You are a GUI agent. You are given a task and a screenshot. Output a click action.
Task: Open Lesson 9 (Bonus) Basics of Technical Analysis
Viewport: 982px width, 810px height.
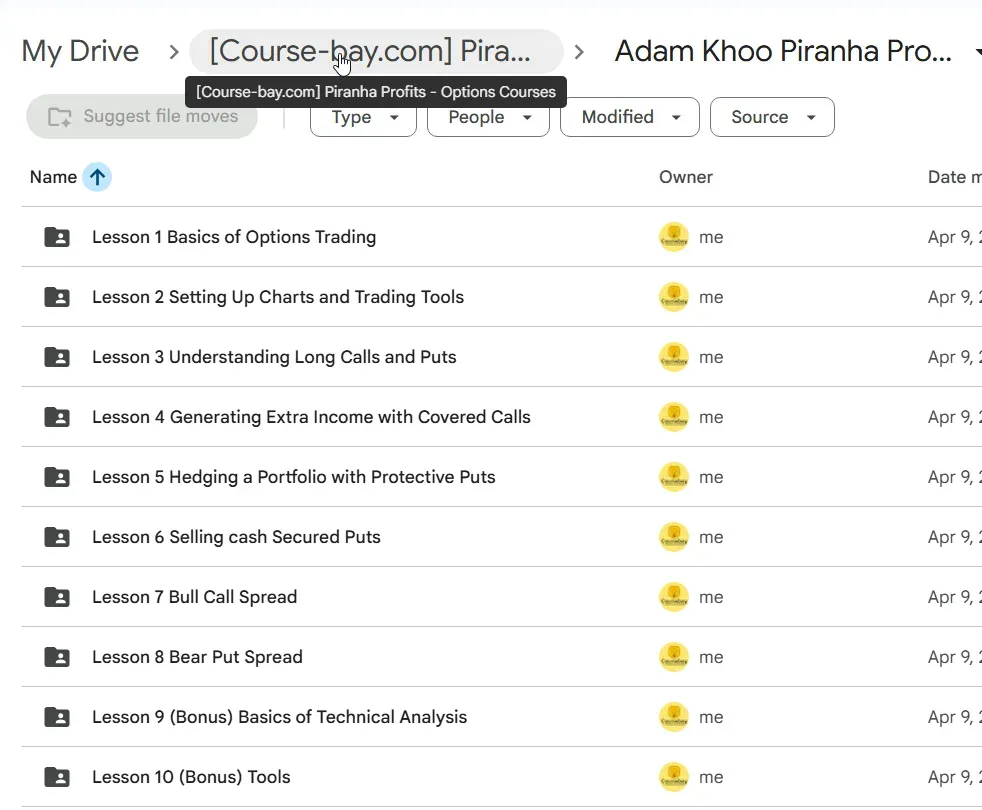tap(280, 717)
